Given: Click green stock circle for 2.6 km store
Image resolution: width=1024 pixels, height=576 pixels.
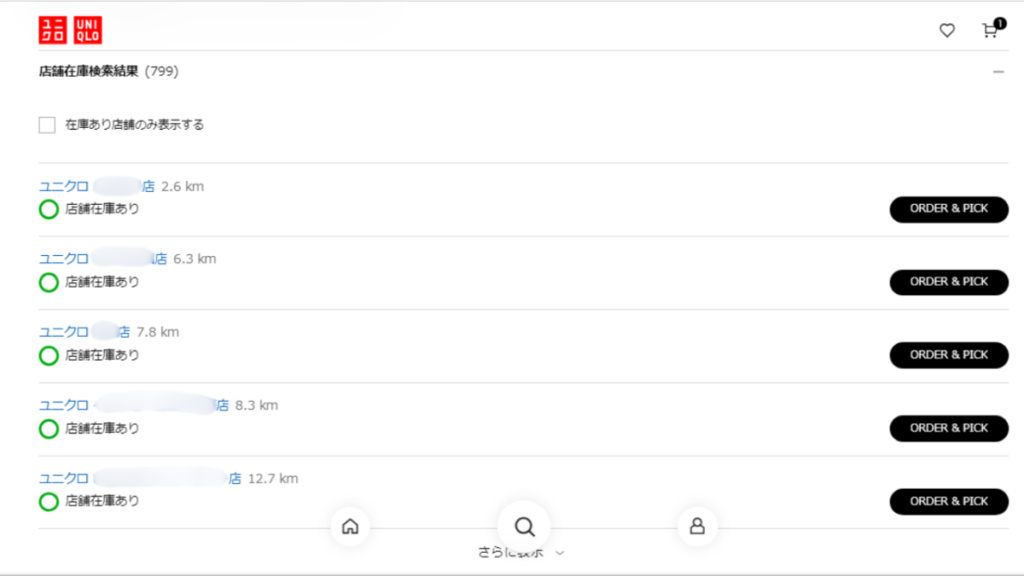Looking at the screenshot, I should (48, 209).
